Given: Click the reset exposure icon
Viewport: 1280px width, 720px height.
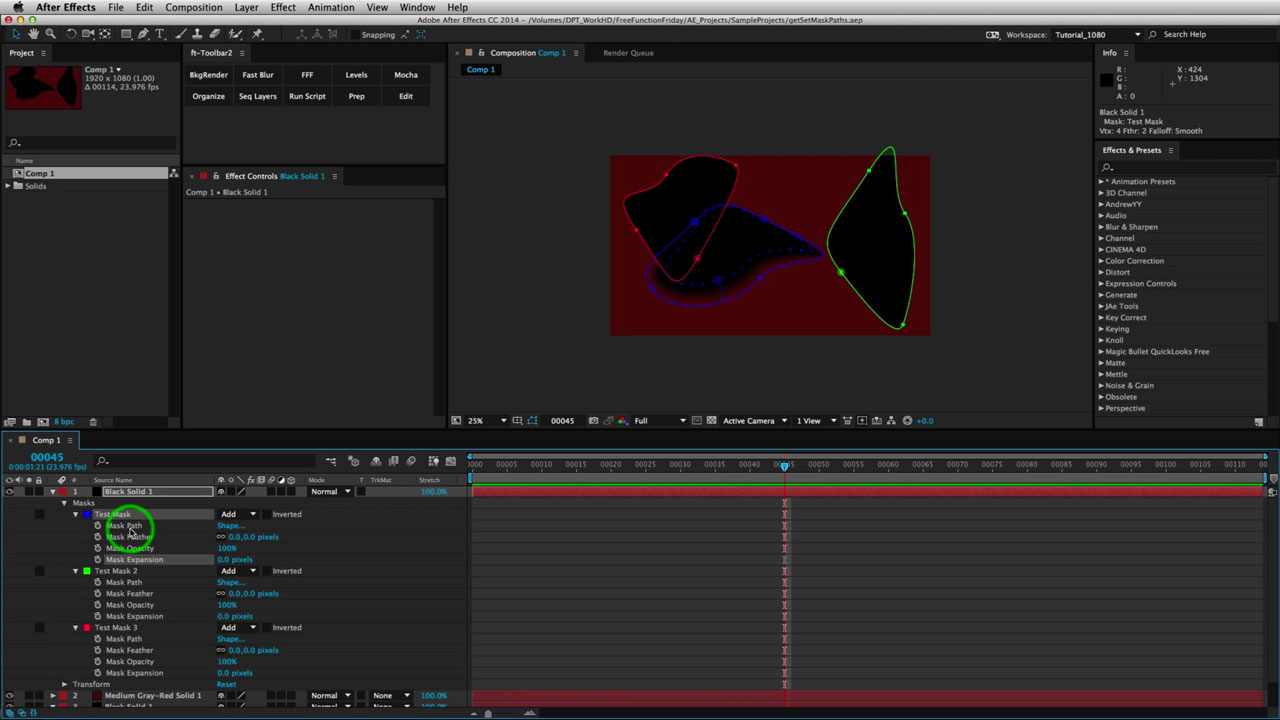Looking at the screenshot, I should tap(907, 421).
